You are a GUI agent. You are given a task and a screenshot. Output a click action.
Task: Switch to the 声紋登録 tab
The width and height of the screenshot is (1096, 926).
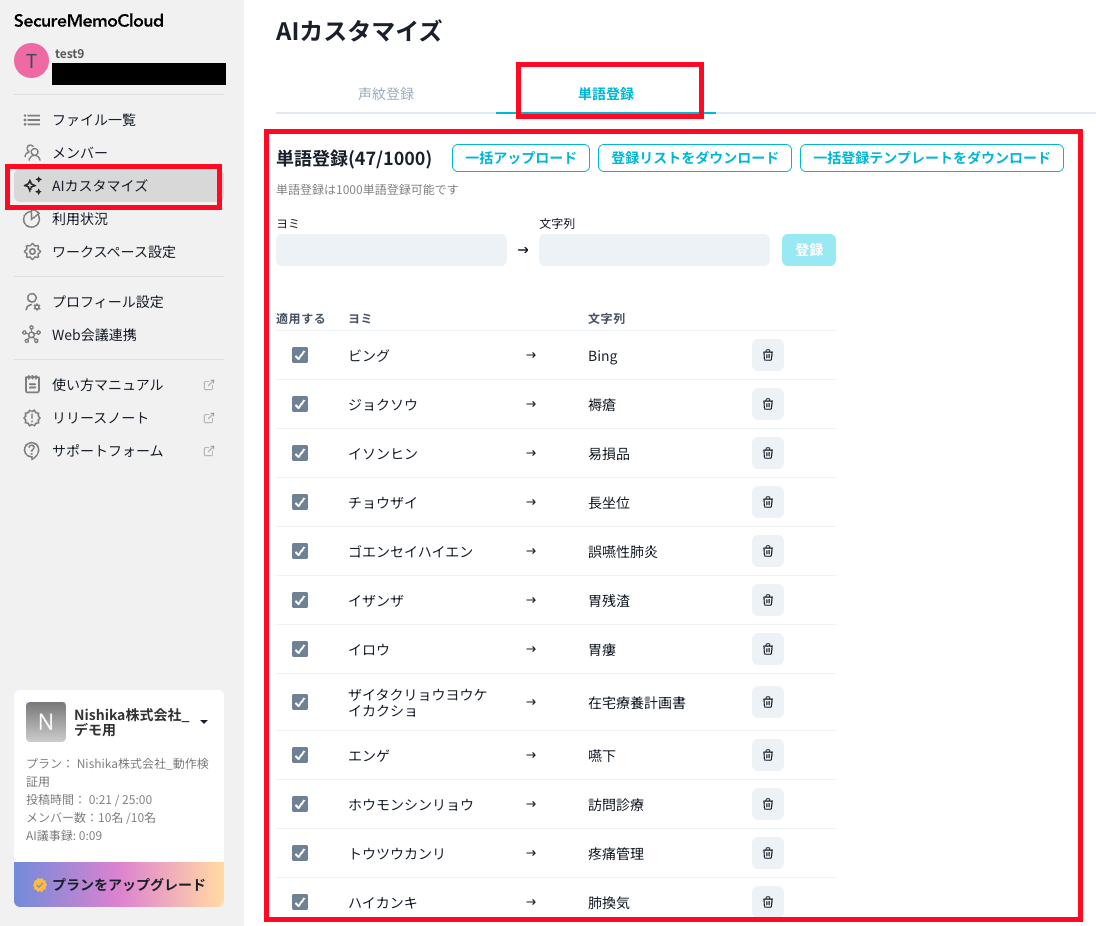[386, 94]
